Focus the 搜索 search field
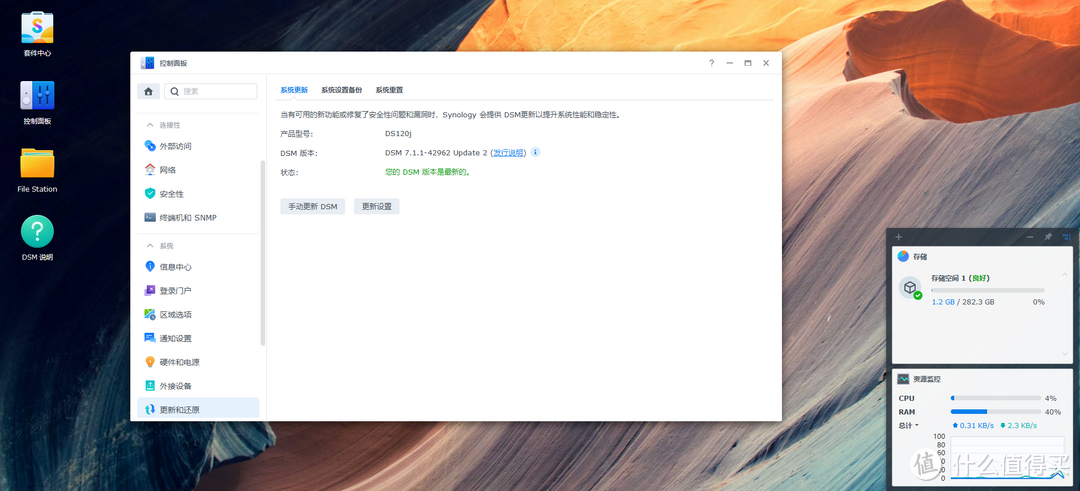Image resolution: width=1080 pixels, height=491 pixels. tap(211, 91)
